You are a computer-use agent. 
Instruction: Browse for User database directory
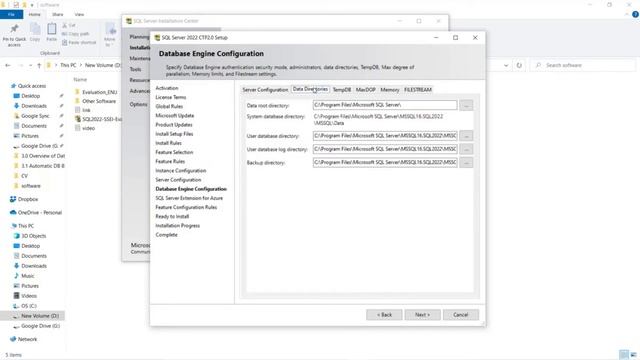[x=466, y=136]
